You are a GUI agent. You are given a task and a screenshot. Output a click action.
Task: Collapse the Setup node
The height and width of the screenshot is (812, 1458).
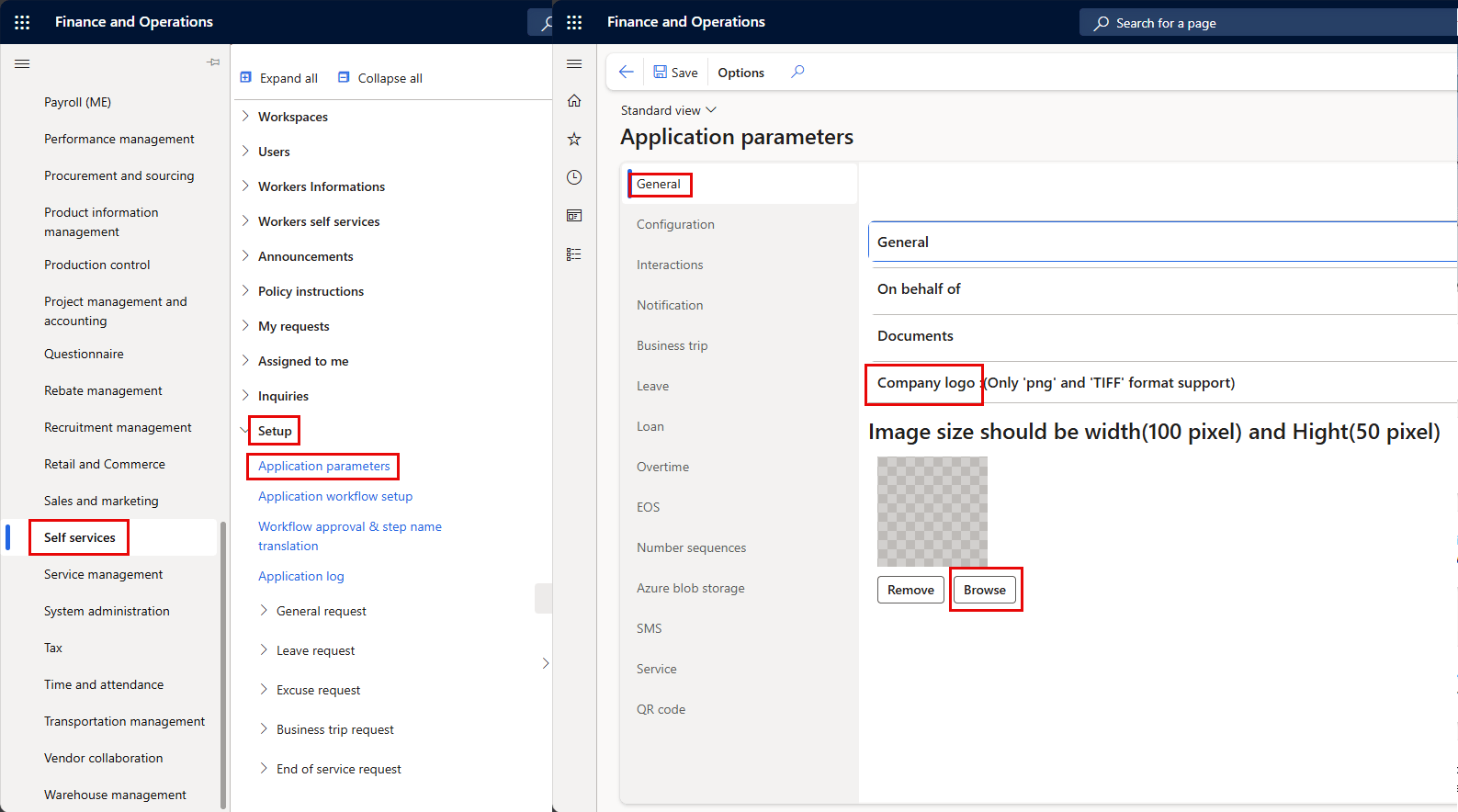pos(244,430)
